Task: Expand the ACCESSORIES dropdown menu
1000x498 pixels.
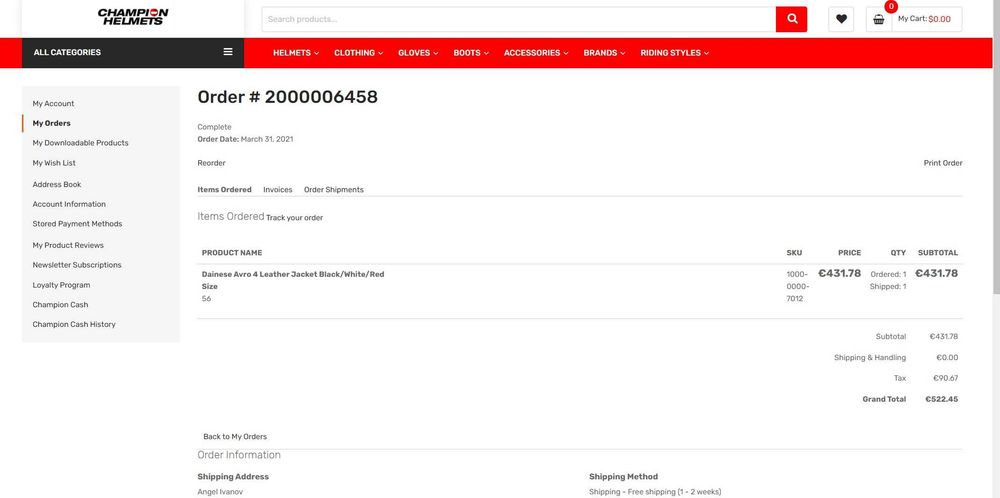Action: coord(536,53)
